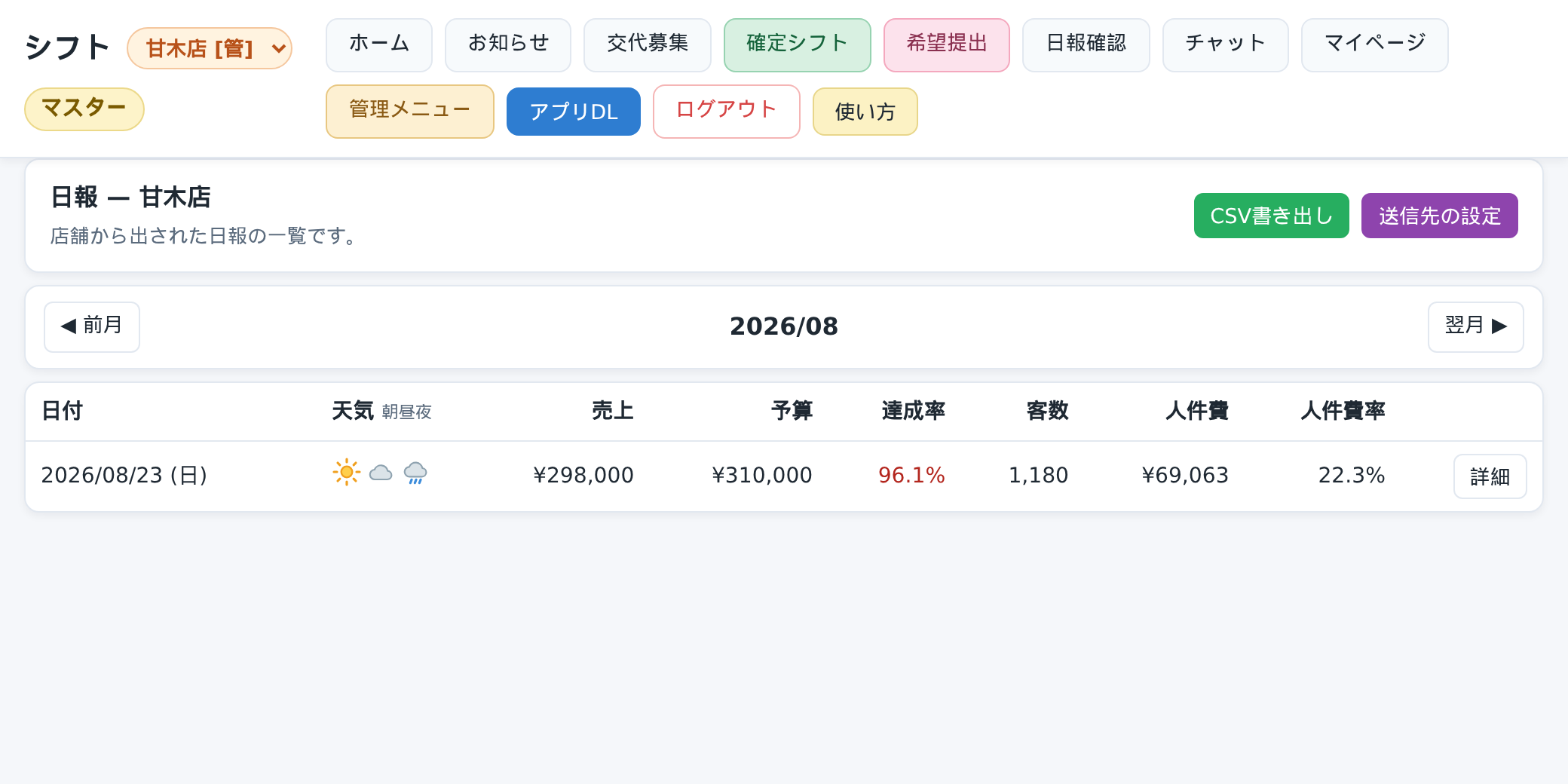Screen dimensions: 1568x784
Task: Click the マスター badge
Action: [84, 109]
